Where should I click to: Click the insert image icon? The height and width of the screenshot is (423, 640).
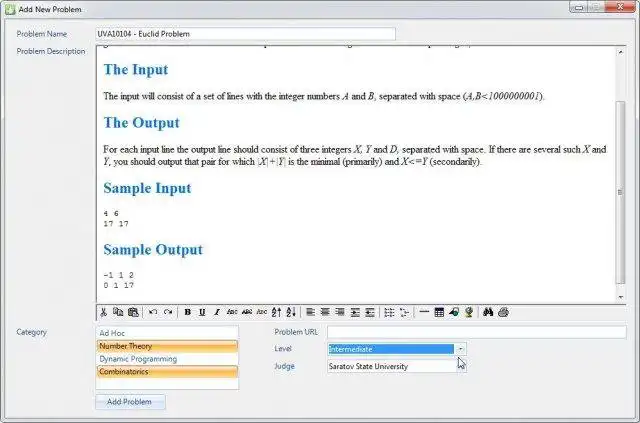tap(454, 312)
